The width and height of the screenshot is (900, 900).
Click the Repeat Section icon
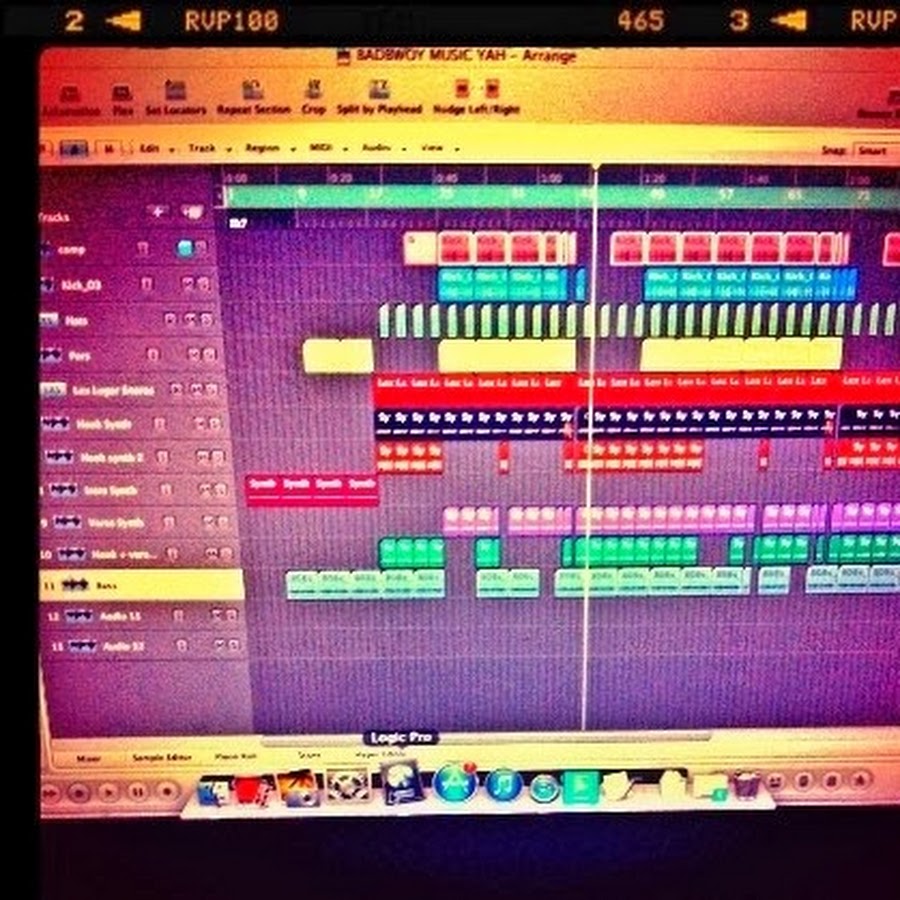253,90
